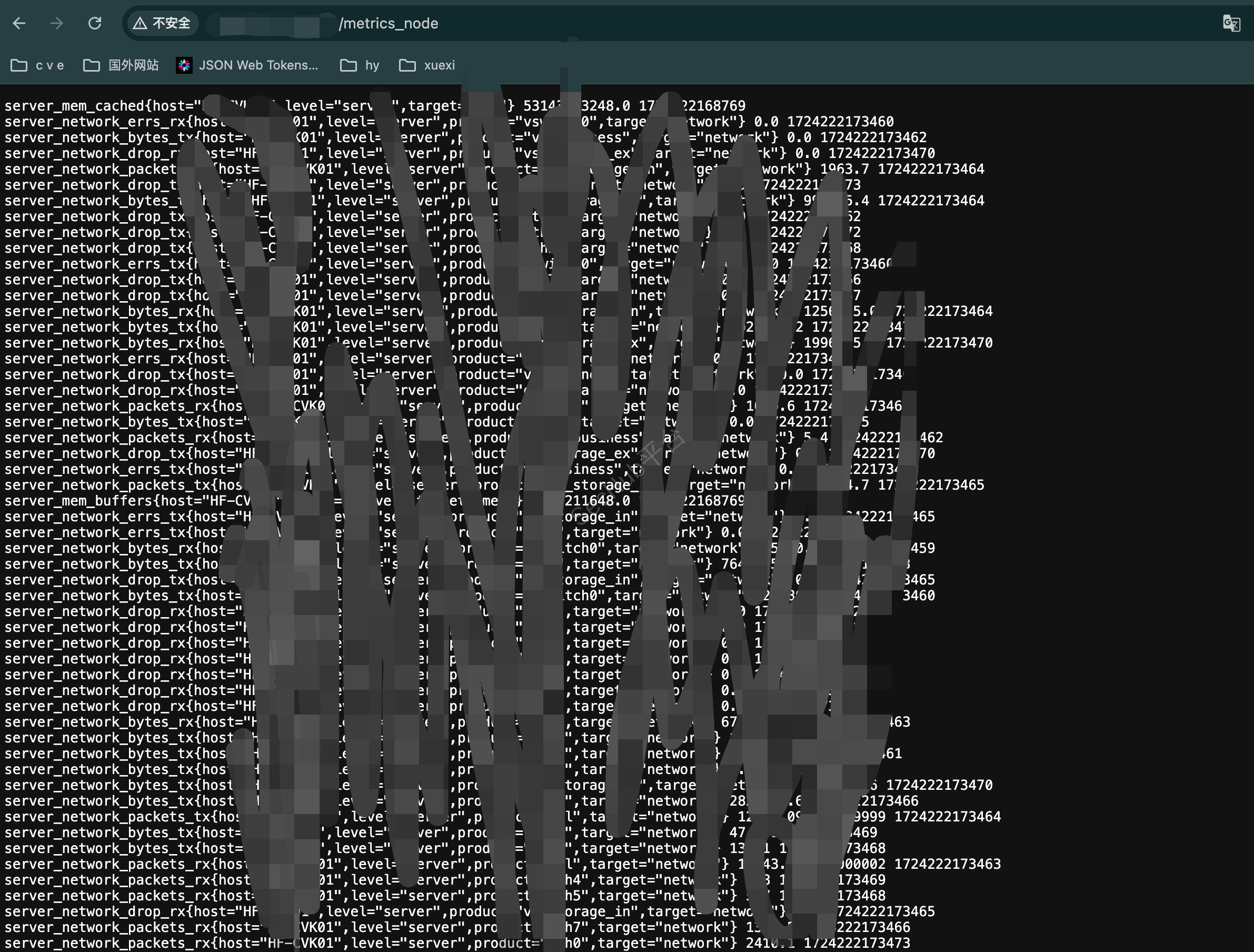Expand the hy bookmarks folder
This screenshot has width=1254, height=952.
click(360, 65)
